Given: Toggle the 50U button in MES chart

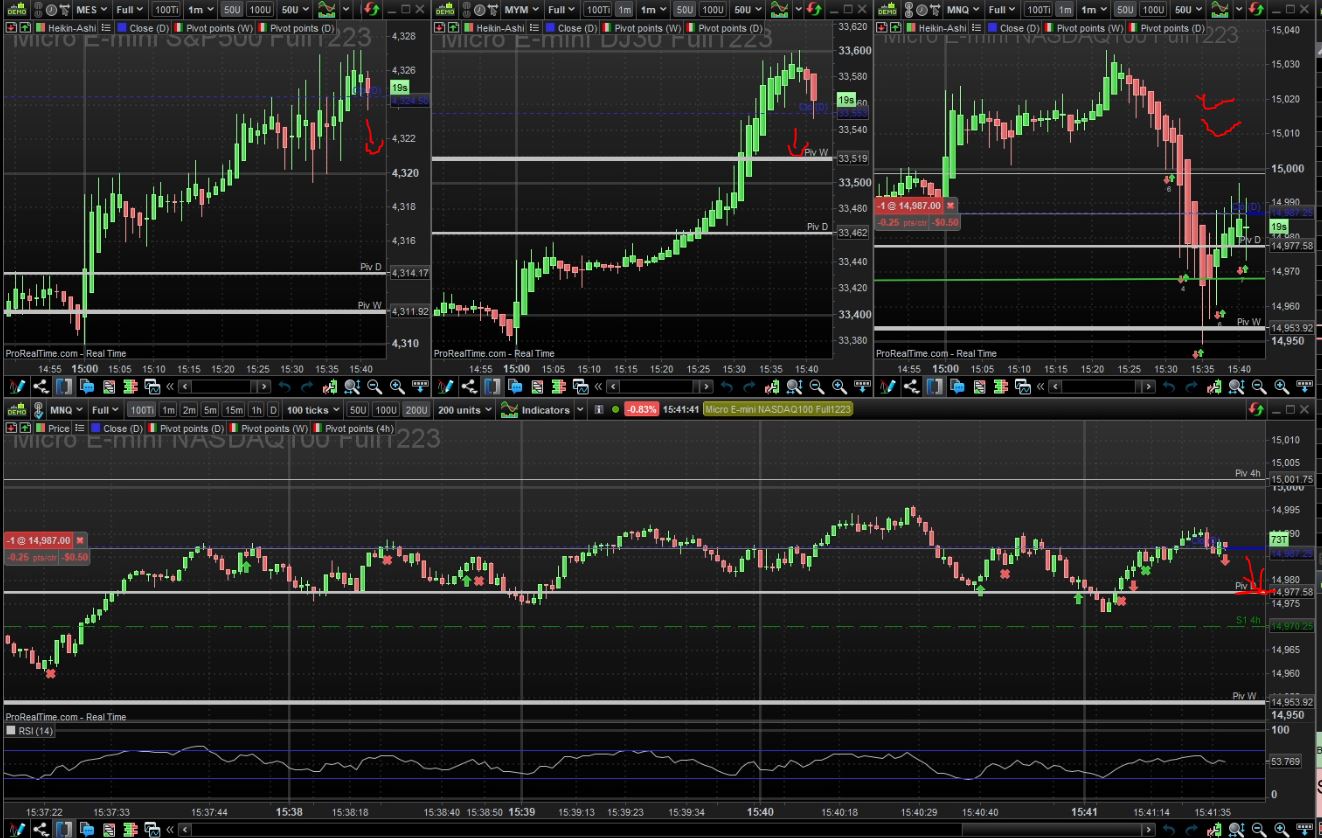Looking at the screenshot, I should 232,9.
